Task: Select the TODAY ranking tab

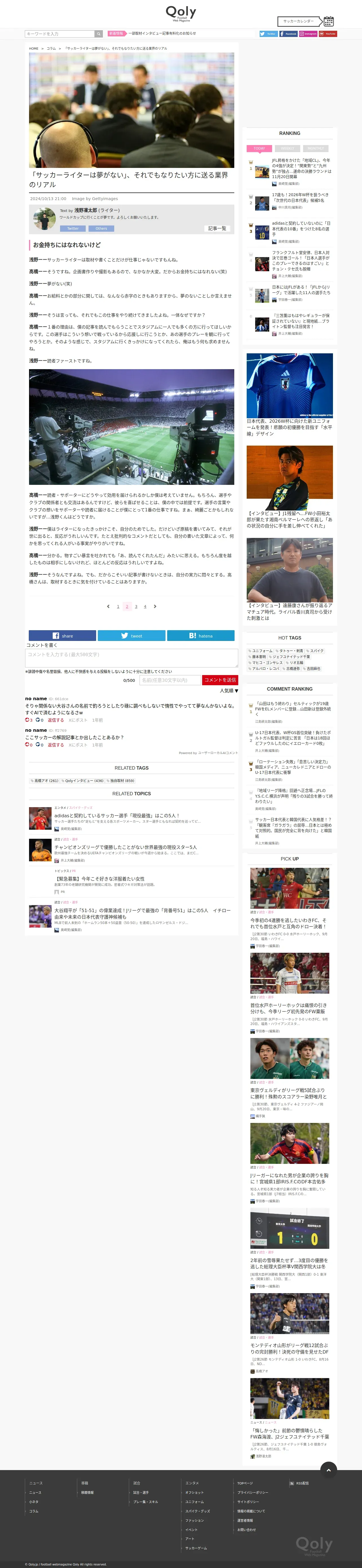Action: (259, 148)
